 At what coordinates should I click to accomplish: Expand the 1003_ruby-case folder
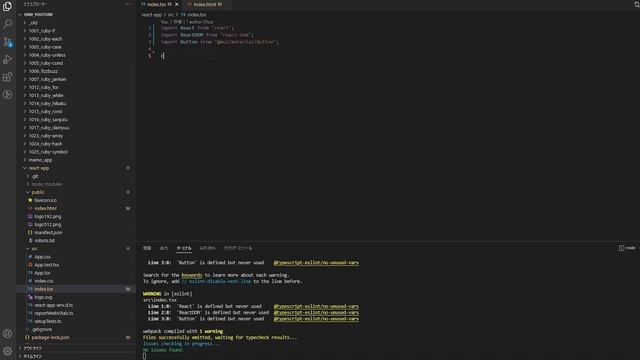[x=45, y=47]
